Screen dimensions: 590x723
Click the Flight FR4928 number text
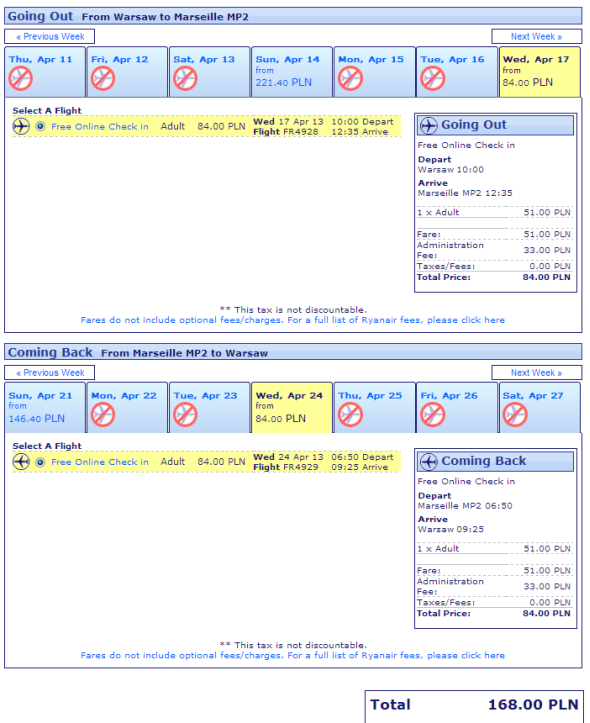[x=286, y=132]
